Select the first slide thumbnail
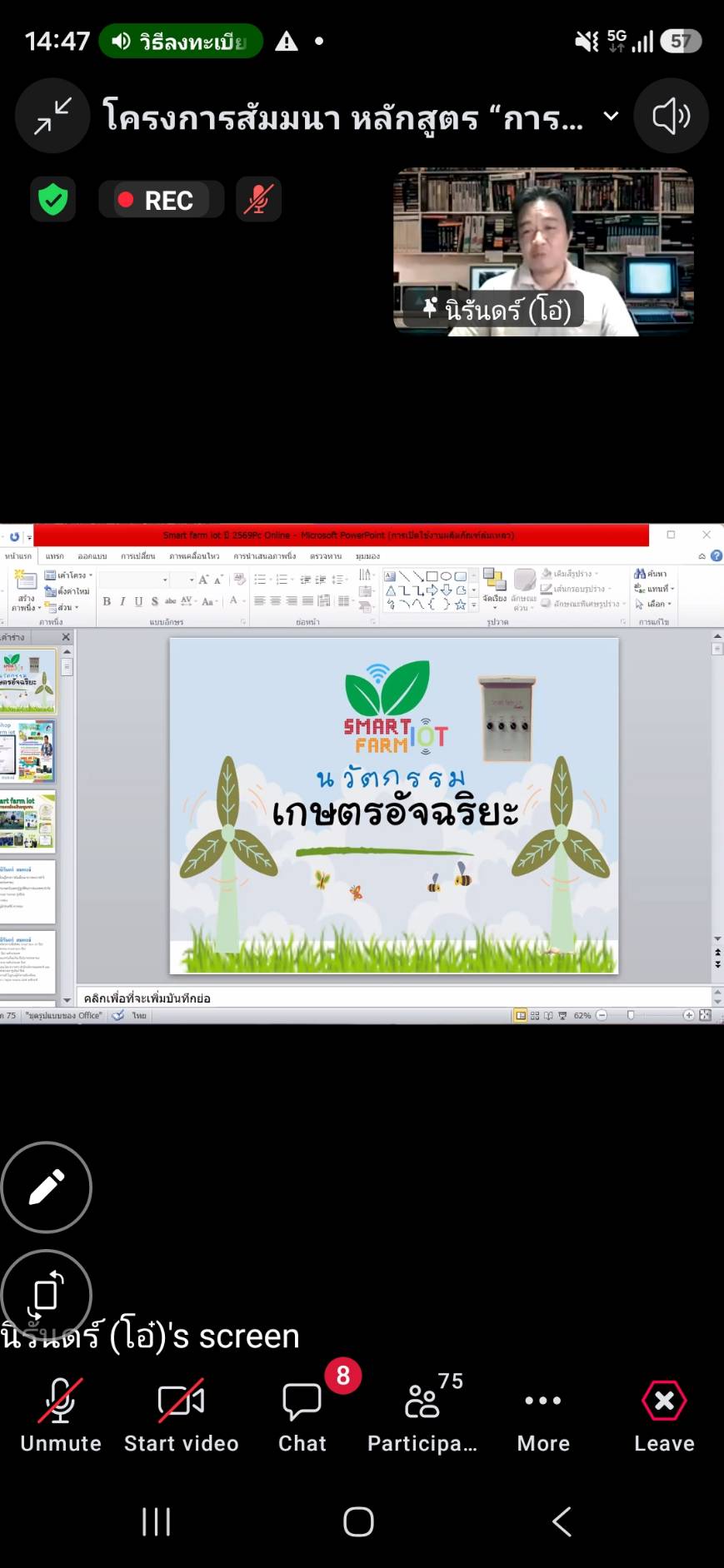Viewport: 724px width, 1568px height. coord(27,682)
